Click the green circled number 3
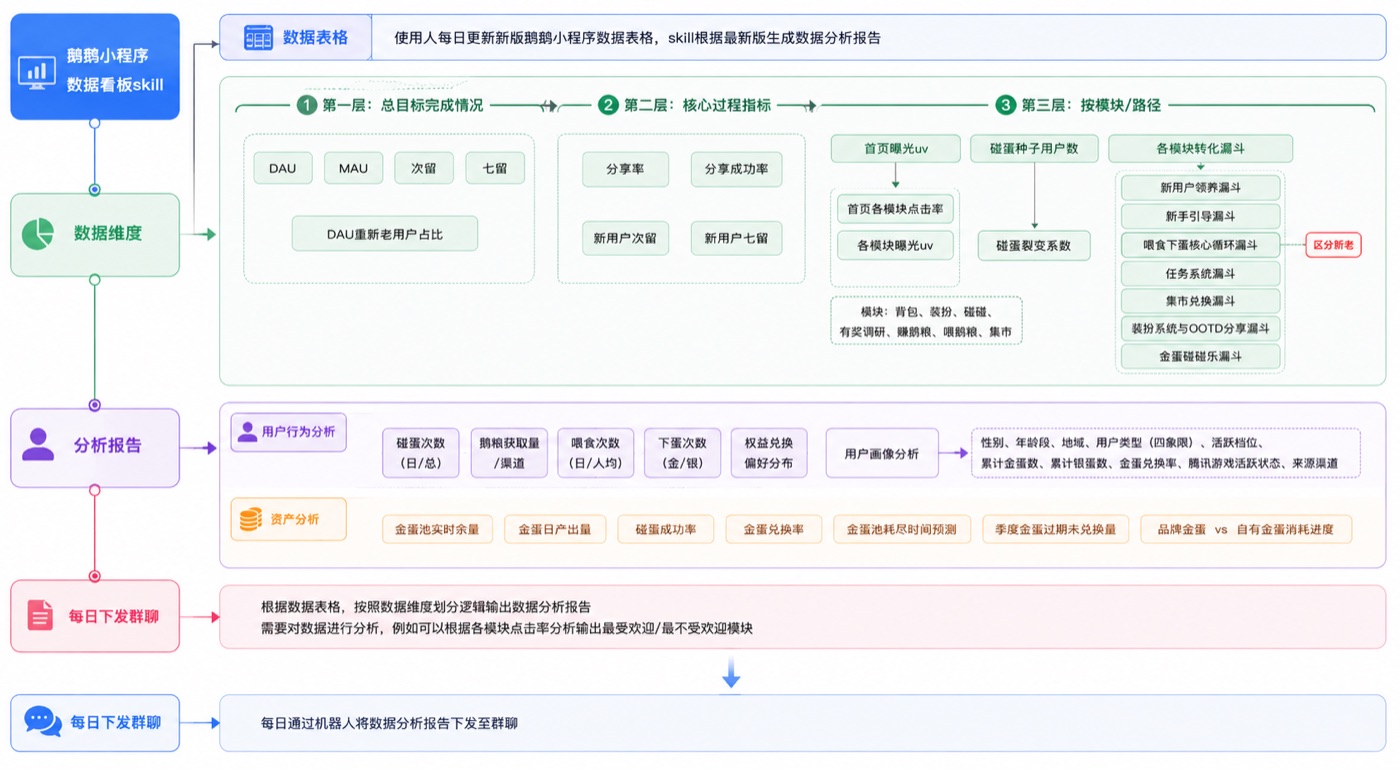 tap(1006, 105)
